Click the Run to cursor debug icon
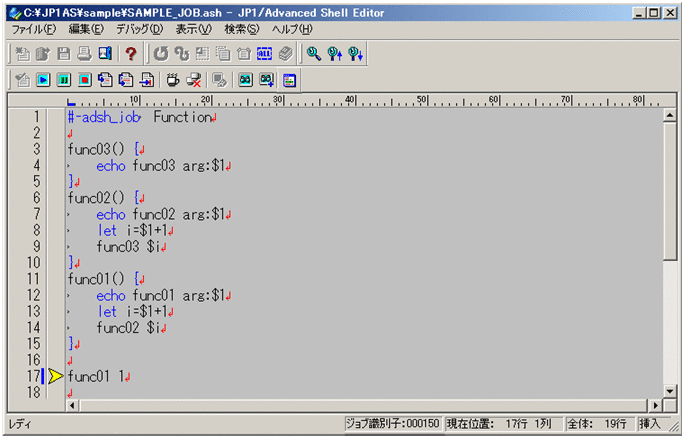The image size is (685, 439). (x=147, y=80)
